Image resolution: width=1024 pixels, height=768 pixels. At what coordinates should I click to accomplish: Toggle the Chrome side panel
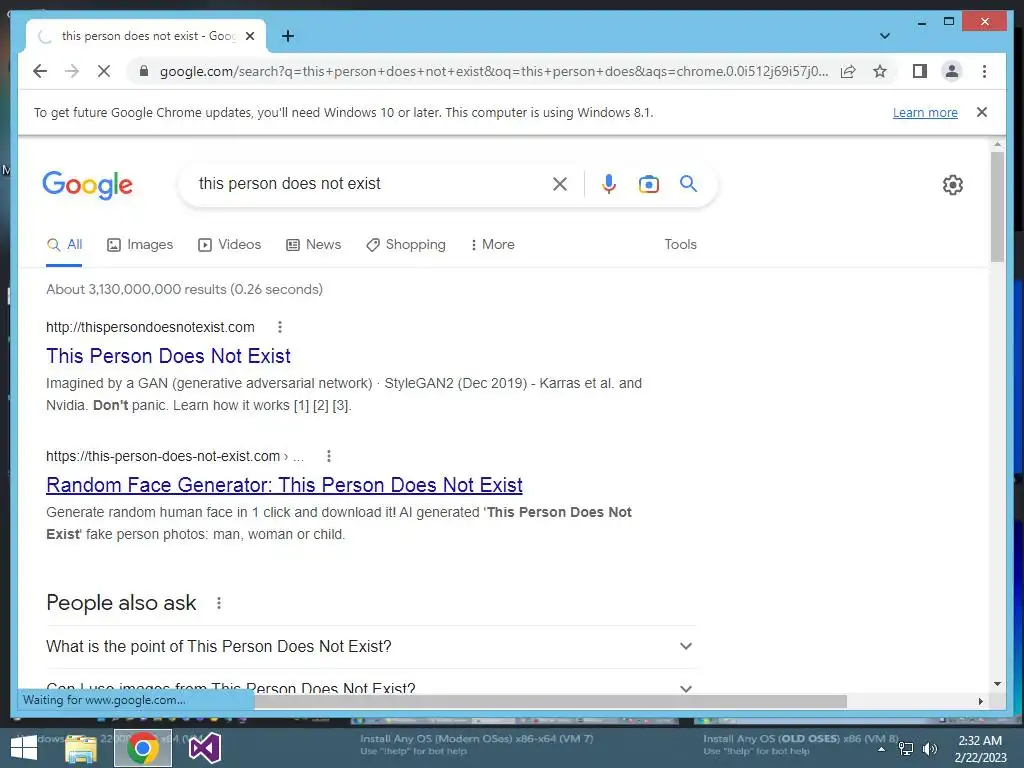pos(920,71)
